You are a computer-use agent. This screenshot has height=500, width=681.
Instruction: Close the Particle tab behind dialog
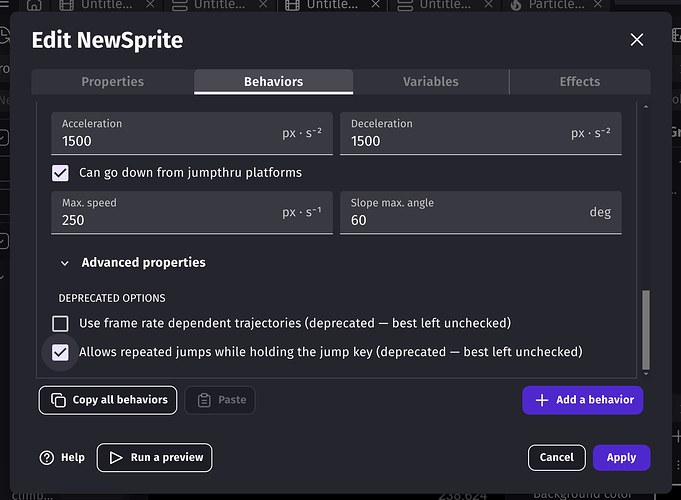(598, 4)
